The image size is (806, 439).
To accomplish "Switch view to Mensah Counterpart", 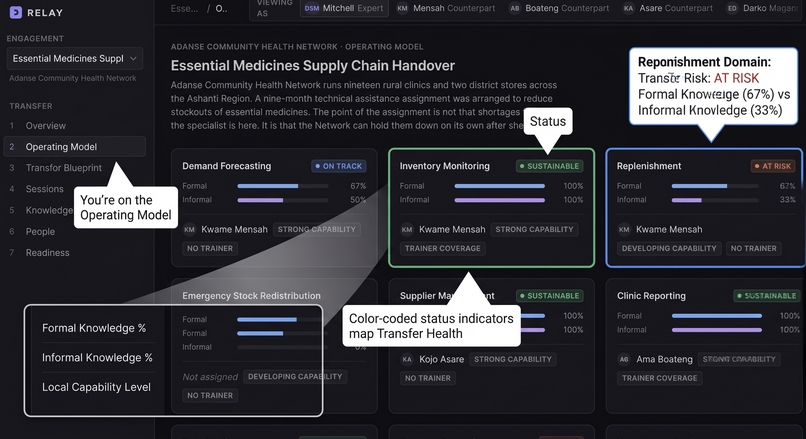I will pyautogui.click(x=446, y=8).
